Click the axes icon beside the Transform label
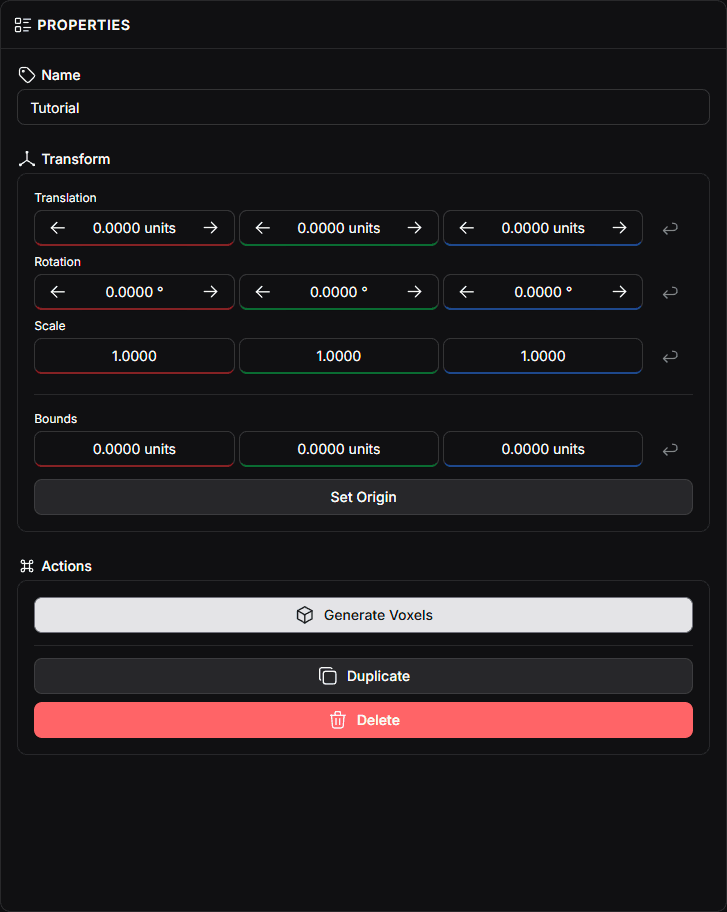This screenshot has width=727, height=912. [25, 159]
